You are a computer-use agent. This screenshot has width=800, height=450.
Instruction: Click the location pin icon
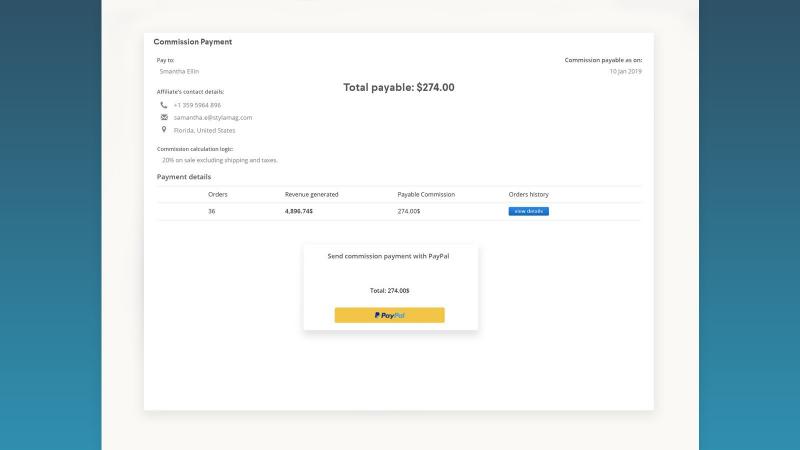coord(164,130)
